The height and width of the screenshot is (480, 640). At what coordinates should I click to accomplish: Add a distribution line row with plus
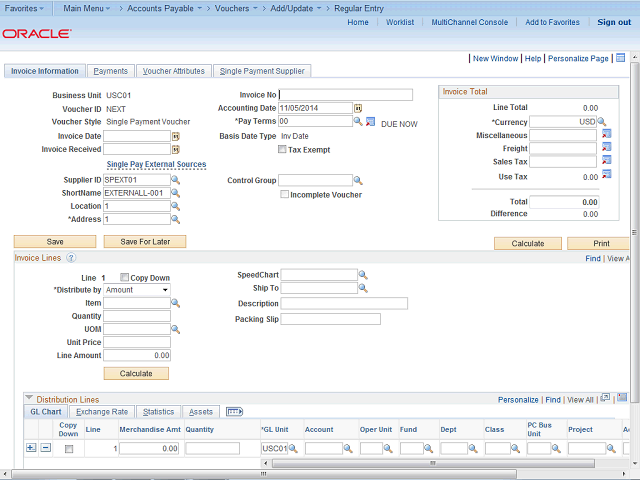click(30, 448)
